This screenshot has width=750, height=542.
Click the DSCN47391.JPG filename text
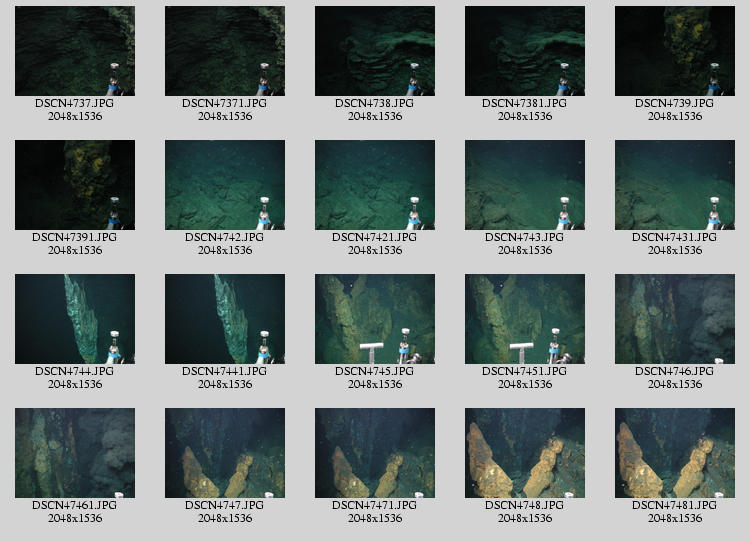tap(75, 237)
